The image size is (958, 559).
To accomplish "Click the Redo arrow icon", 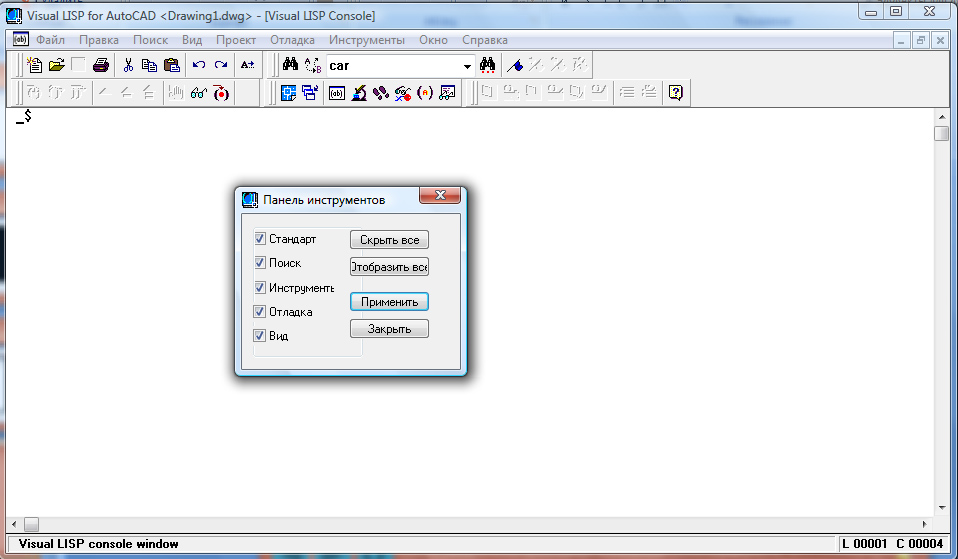I will click(x=221, y=65).
